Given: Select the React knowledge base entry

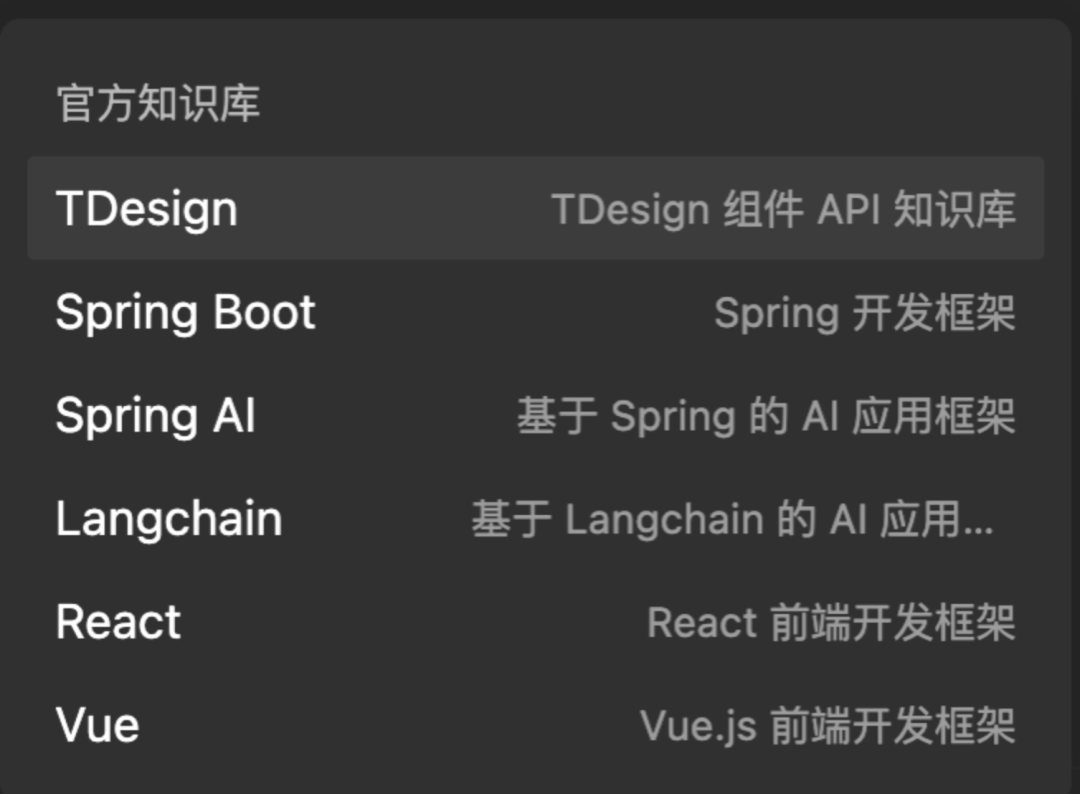Looking at the screenshot, I should [535, 622].
